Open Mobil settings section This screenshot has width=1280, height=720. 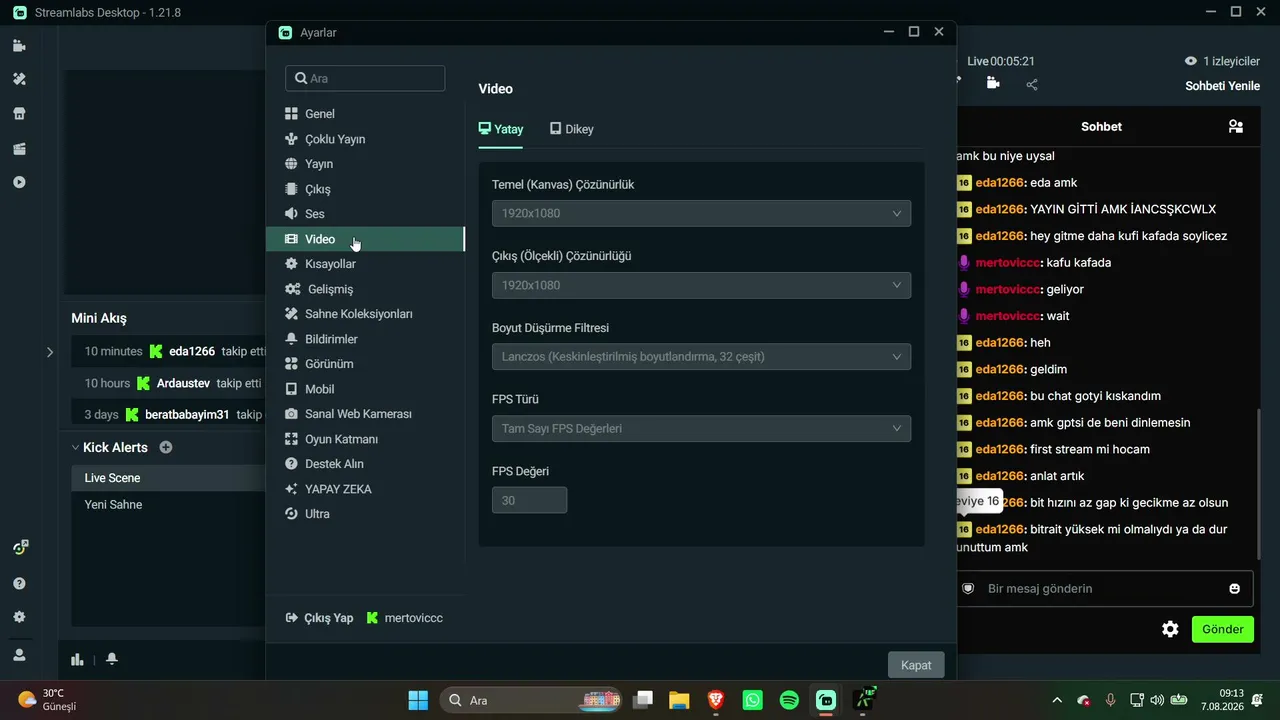[365, 389]
